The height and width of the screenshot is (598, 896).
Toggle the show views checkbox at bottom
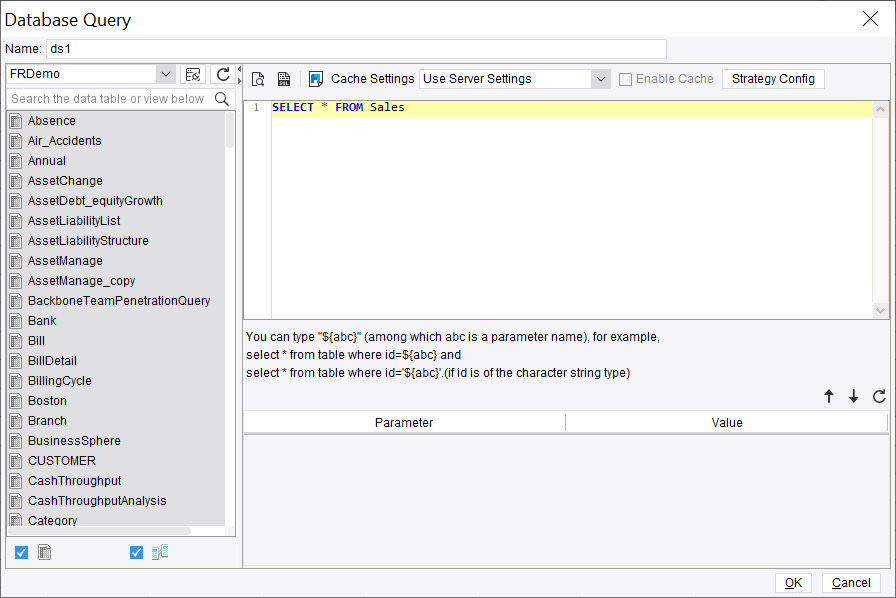[x=135, y=551]
